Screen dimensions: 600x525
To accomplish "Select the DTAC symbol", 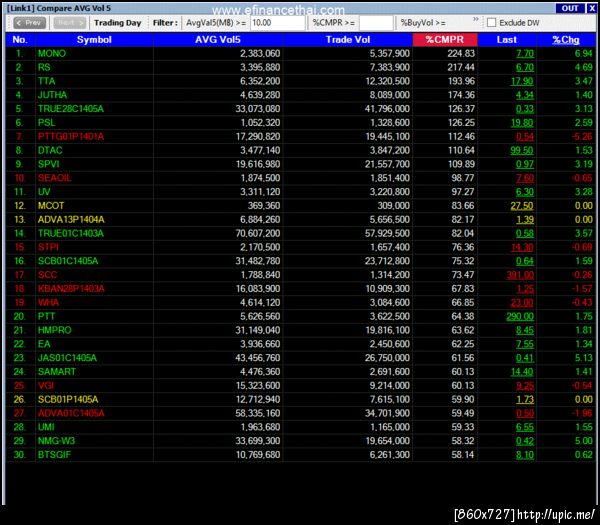I will [50, 150].
